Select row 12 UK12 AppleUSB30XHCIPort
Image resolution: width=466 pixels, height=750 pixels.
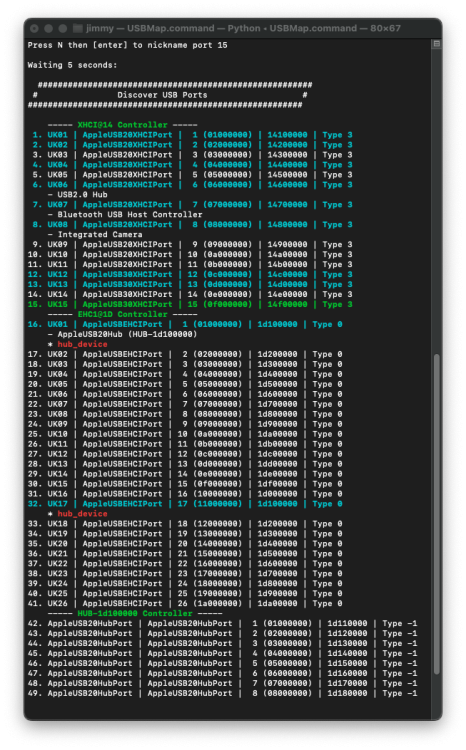pyautogui.click(x=190, y=275)
